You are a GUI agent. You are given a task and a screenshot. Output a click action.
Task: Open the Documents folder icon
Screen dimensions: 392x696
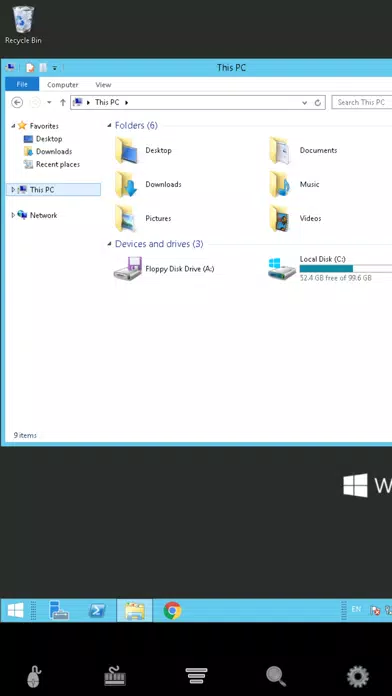point(281,150)
